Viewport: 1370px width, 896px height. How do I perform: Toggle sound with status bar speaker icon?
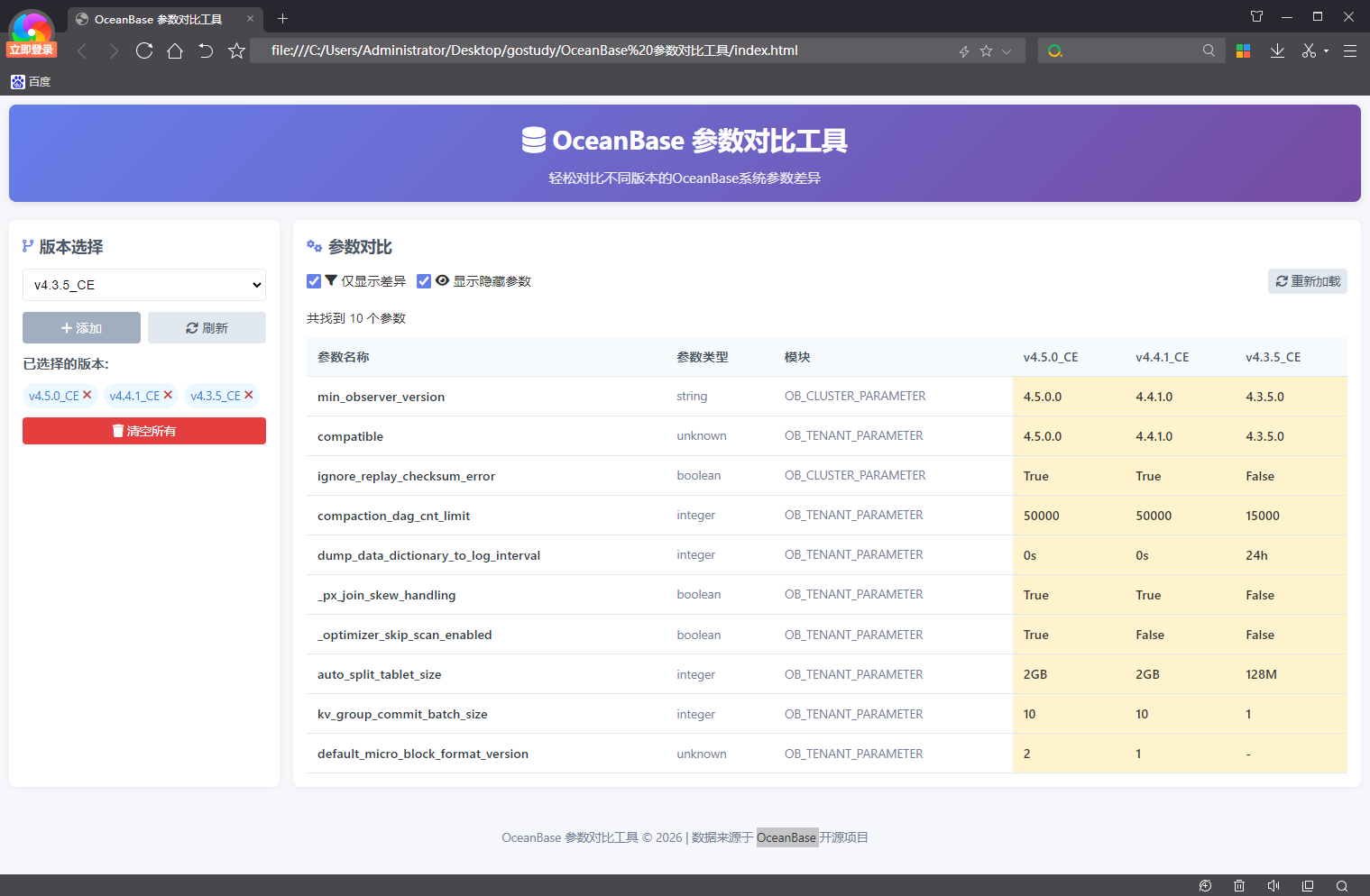(1273, 885)
